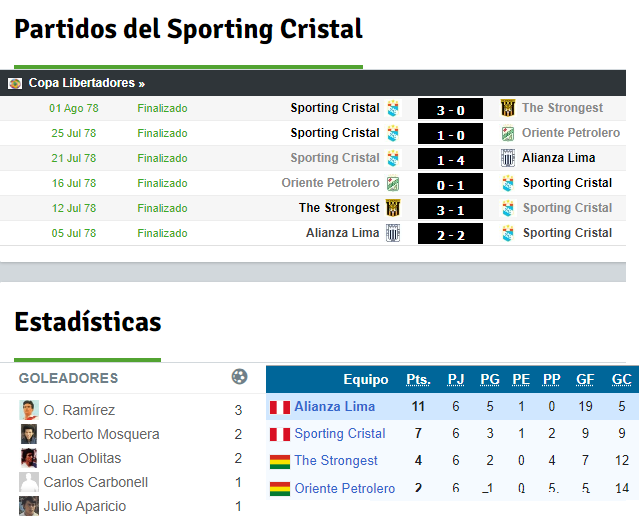Open the 3 - 0 match score

(x=450, y=109)
